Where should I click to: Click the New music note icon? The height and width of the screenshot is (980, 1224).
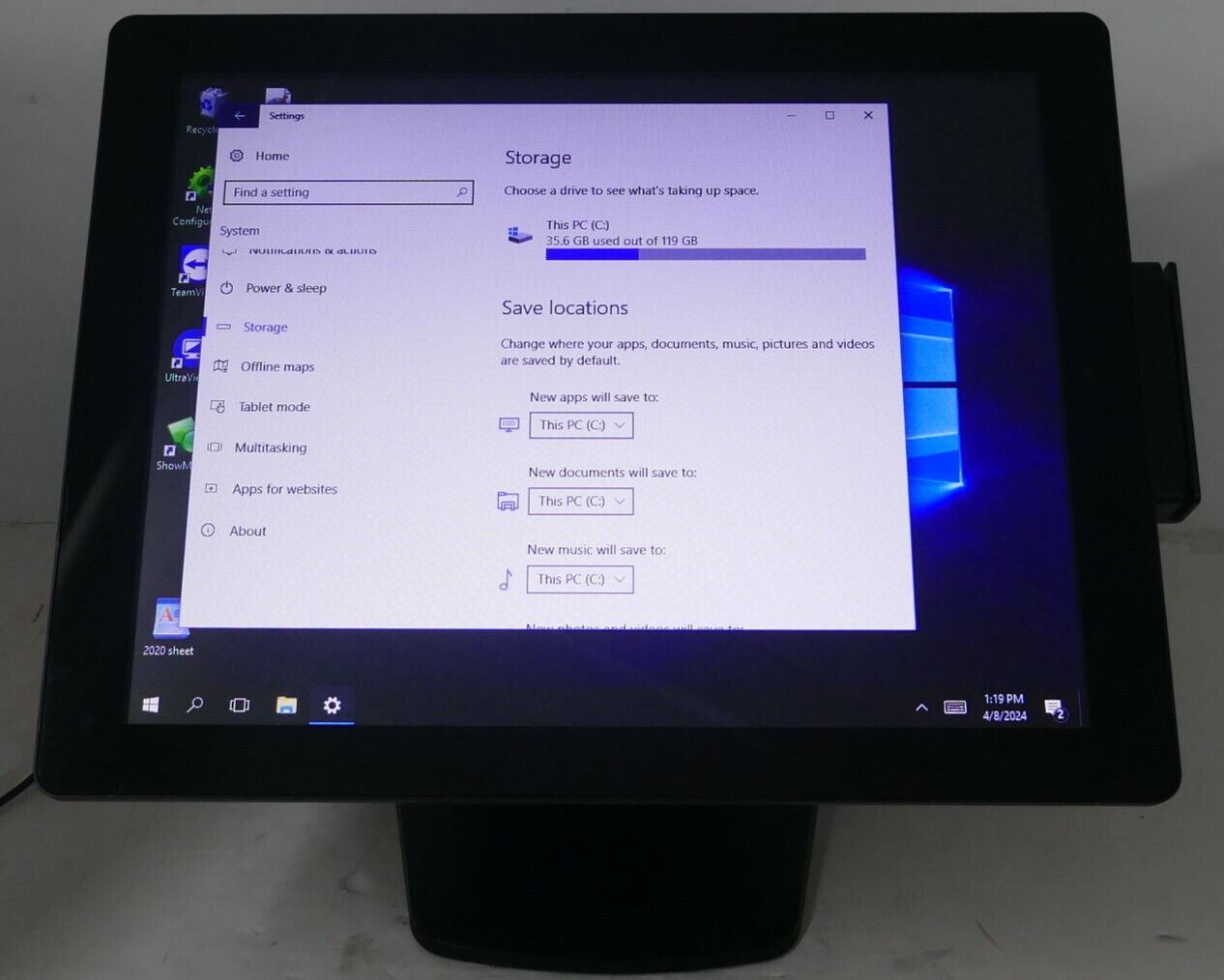506,579
